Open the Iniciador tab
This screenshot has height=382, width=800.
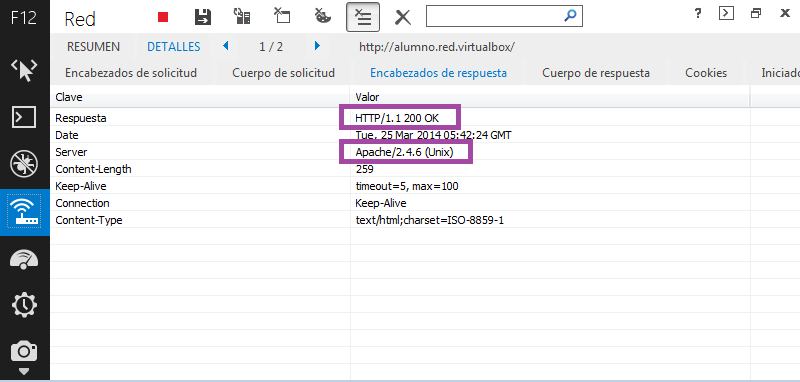coord(781,73)
